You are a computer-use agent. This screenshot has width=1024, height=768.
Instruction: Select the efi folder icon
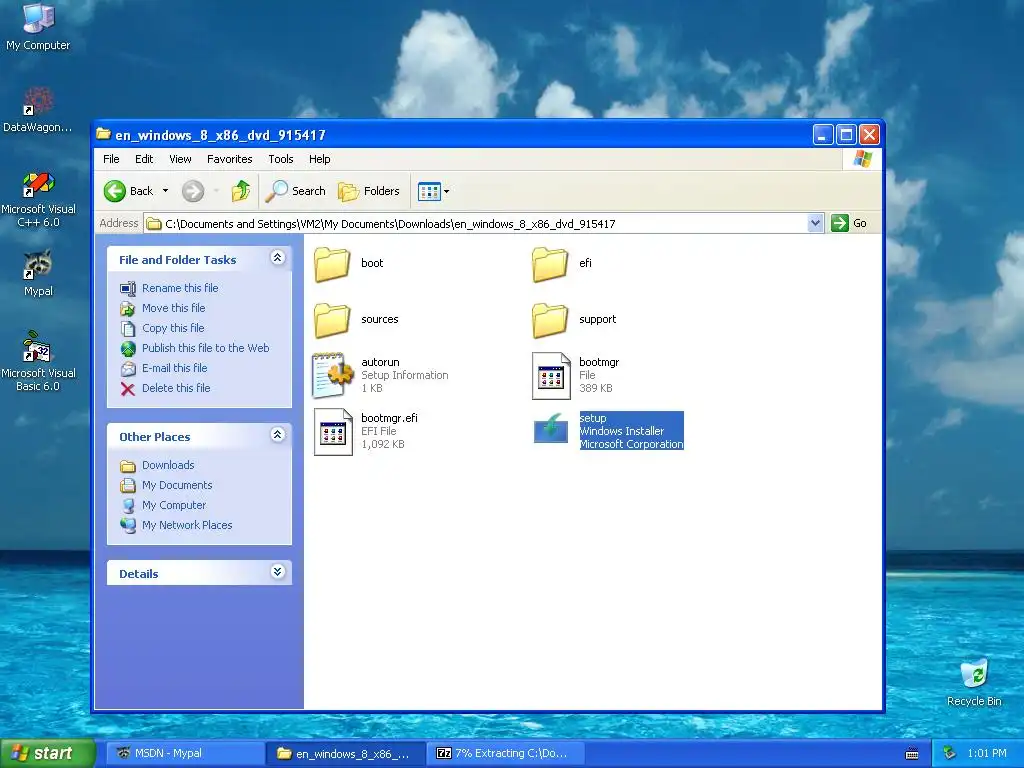coord(550,264)
